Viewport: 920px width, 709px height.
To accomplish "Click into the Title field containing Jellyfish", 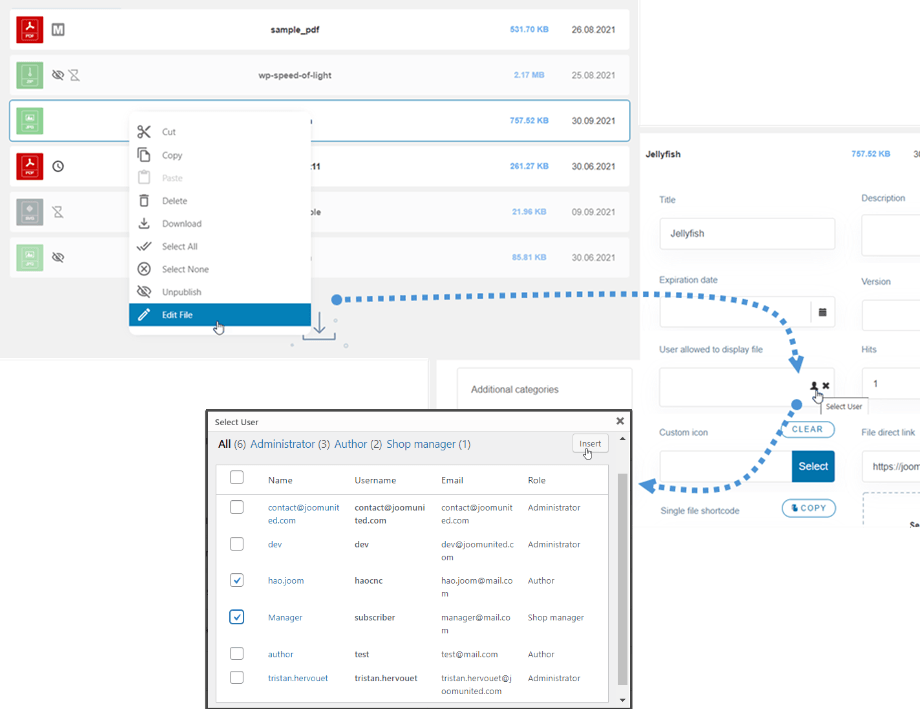I will (746, 234).
